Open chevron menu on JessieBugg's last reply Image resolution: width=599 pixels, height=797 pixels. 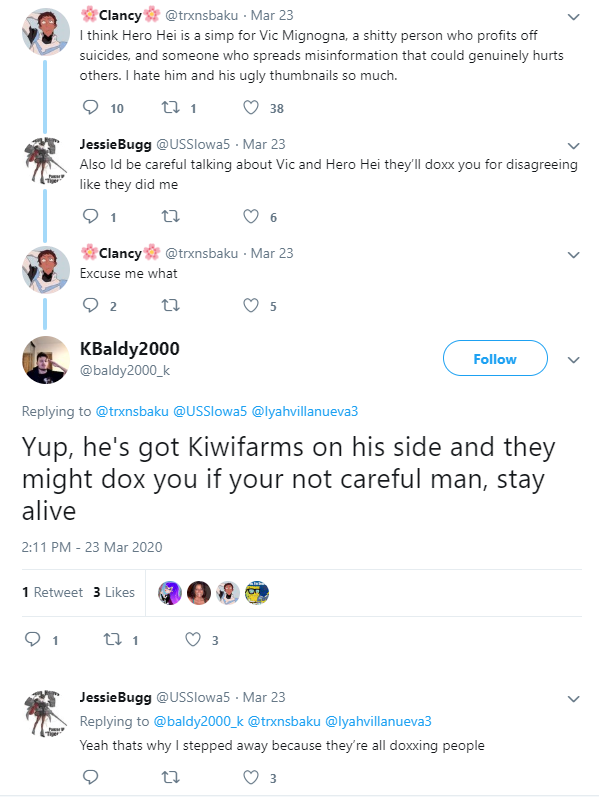(574, 699)
